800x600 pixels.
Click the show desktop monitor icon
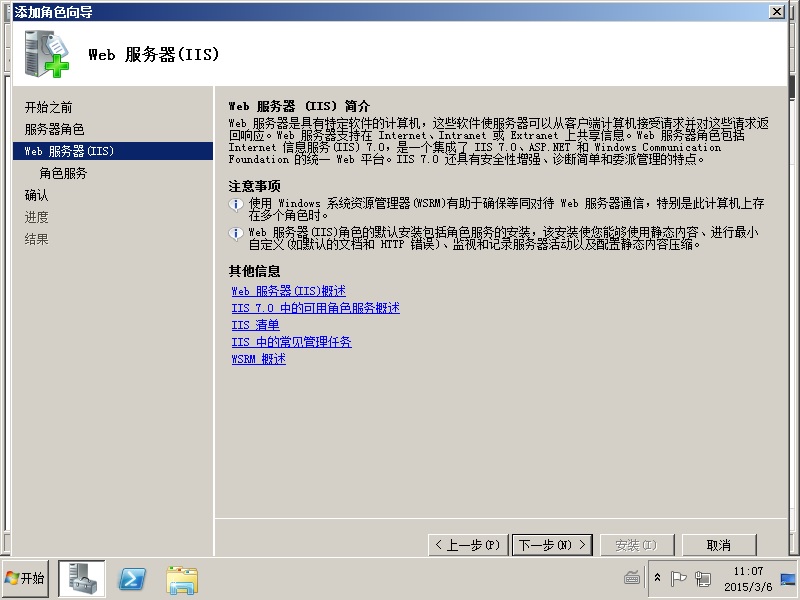click(x=788, y=579)
